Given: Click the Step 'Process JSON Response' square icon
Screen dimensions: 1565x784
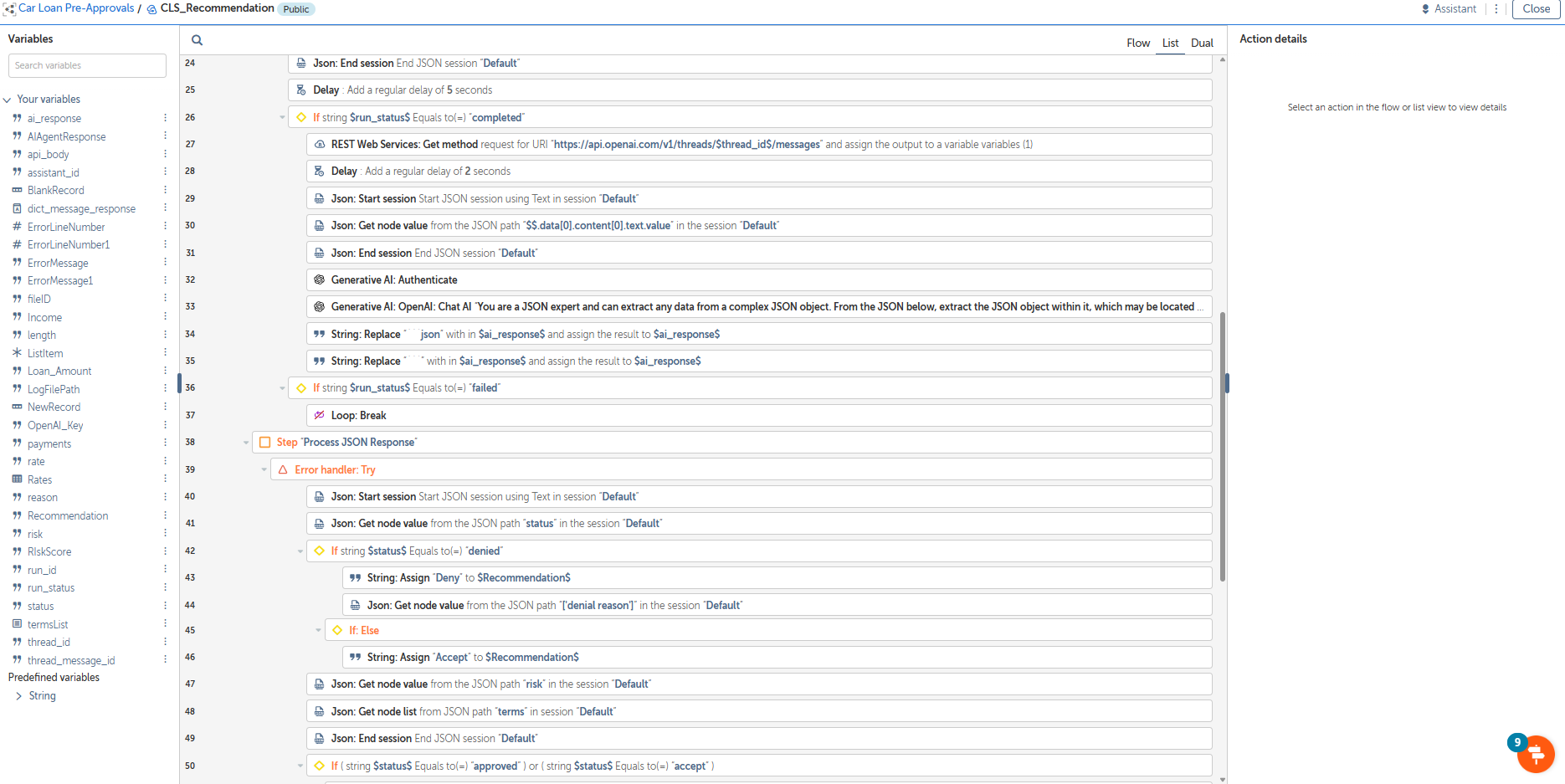Looking at the screenshot, I should click(265, 443).
